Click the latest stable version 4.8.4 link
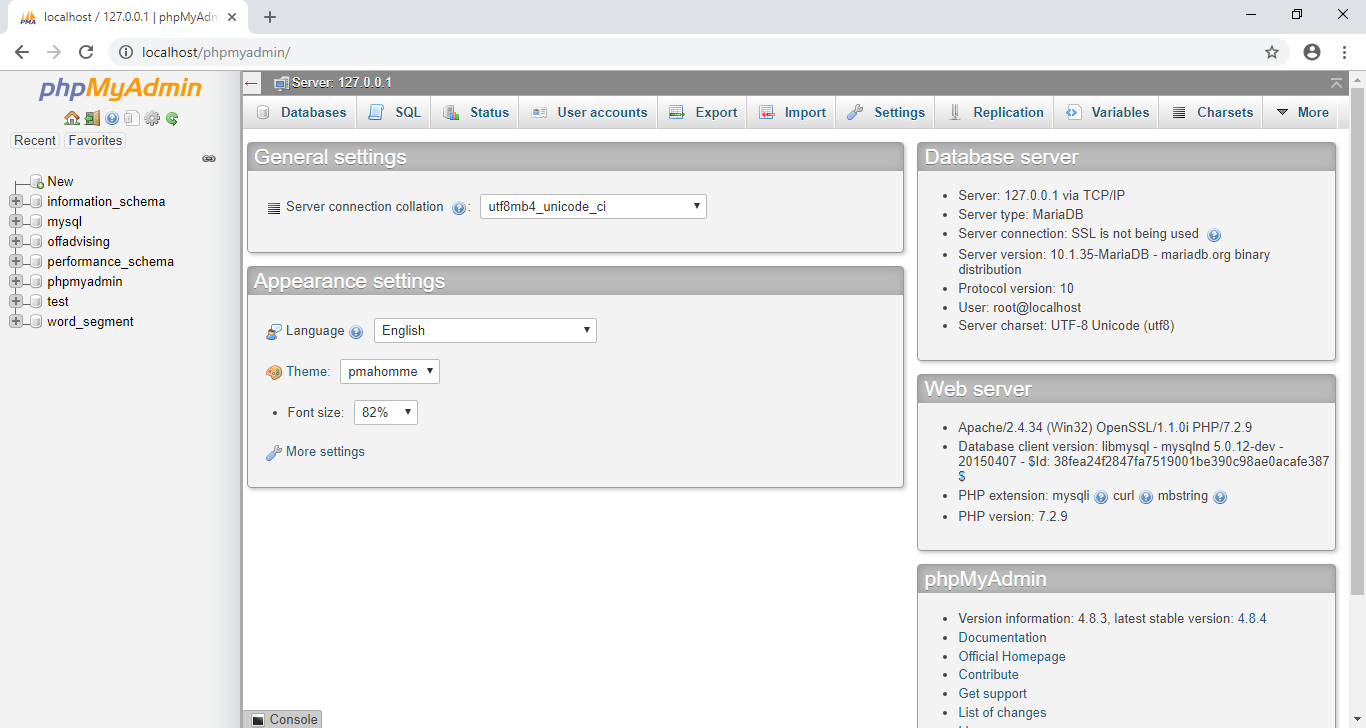The width and height of the screenshot is (1366, 728). [1252, 619]
